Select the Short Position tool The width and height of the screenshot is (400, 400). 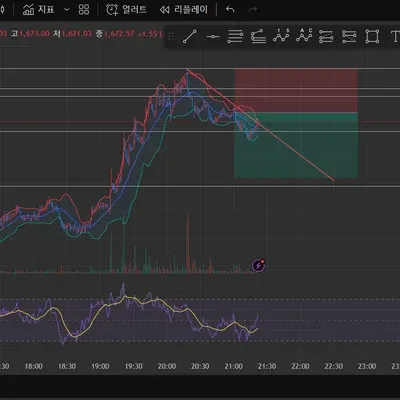(349, 36)
